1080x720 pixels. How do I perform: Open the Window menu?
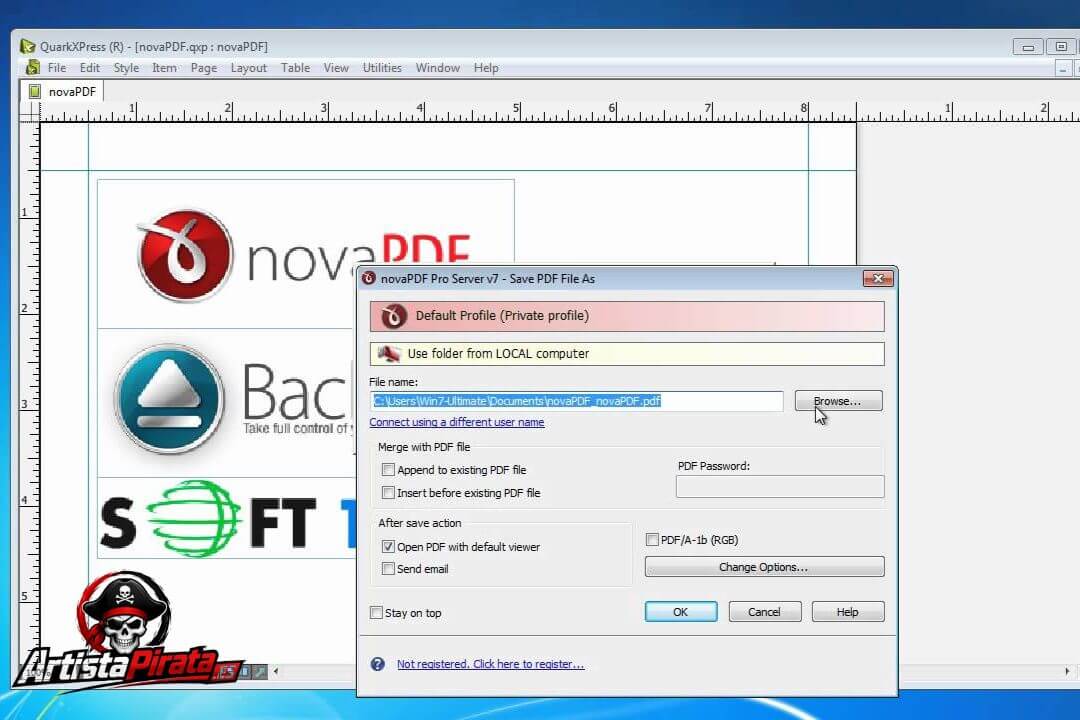click(x=437, y=68)
